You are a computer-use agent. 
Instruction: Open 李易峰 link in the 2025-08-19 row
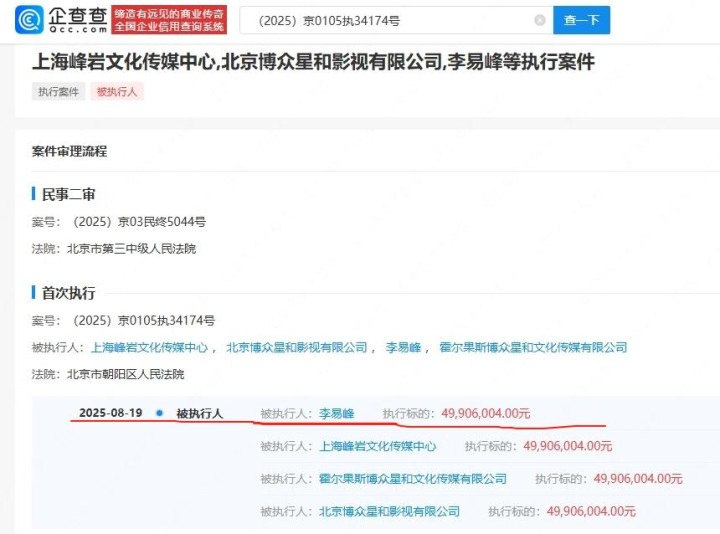point(337,414)
